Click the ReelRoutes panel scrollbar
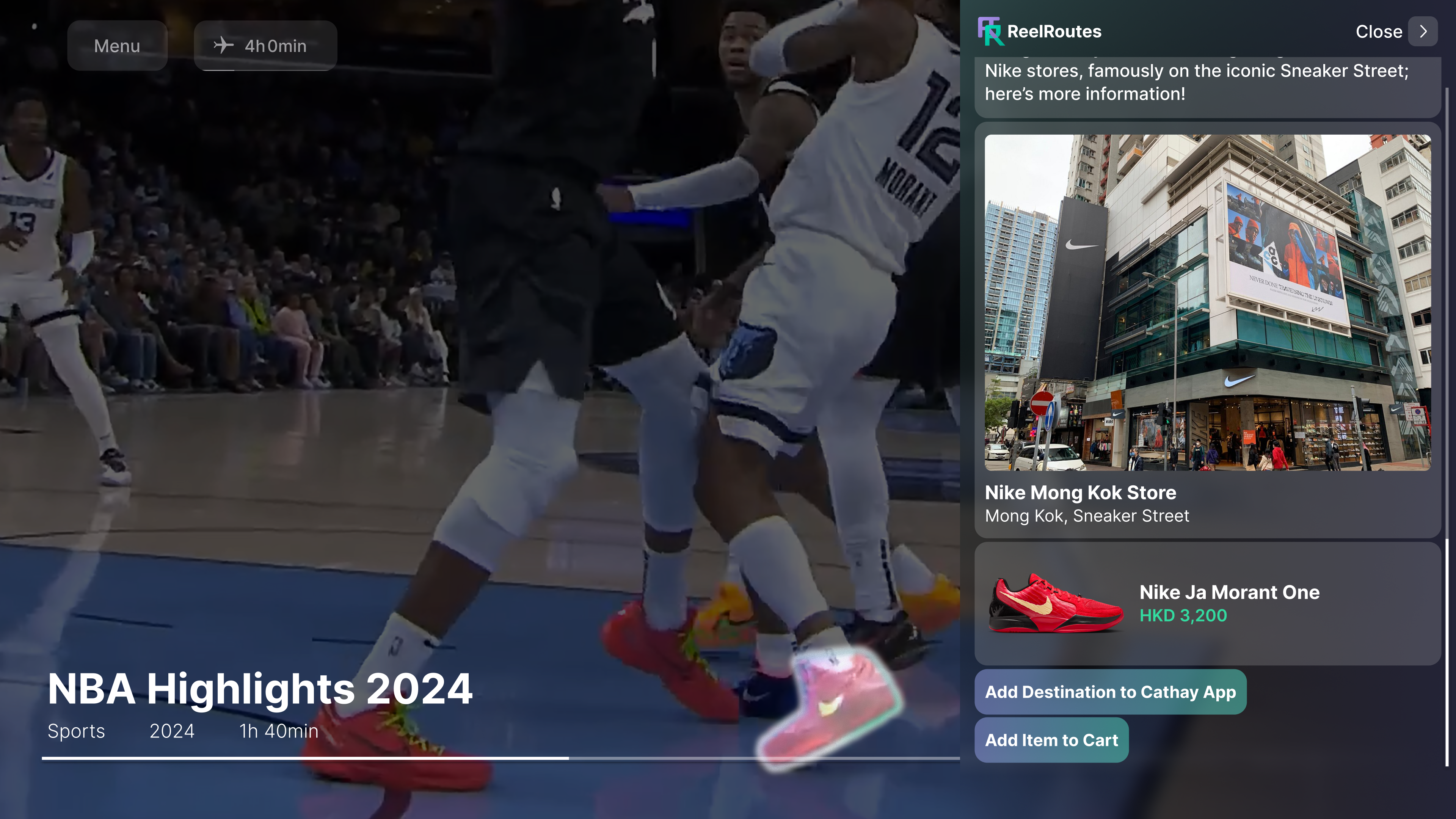Image resolution: width=1456 pixels, height=819 pixels. 1447,427
